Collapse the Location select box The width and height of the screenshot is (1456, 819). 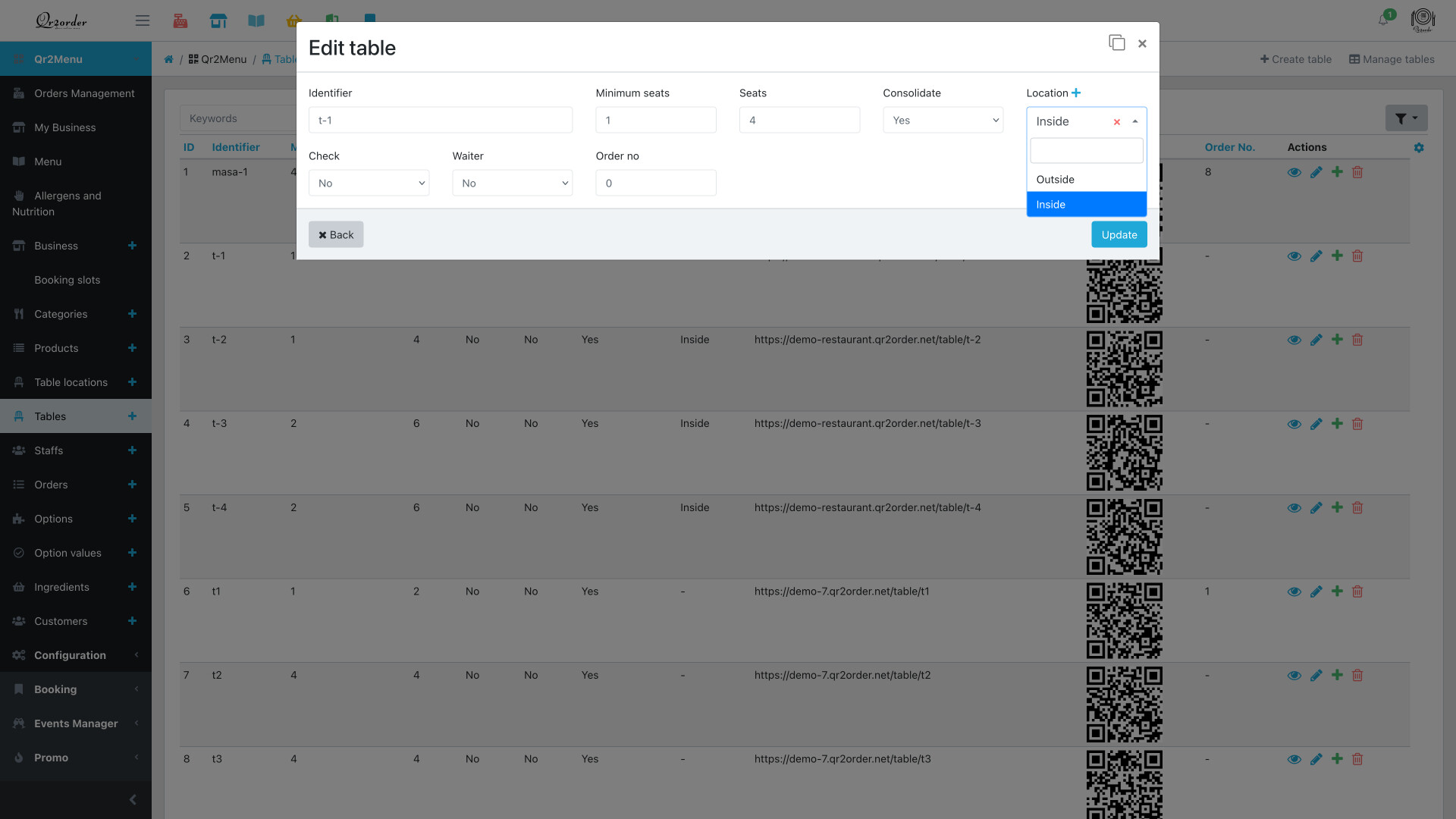click(x=1134, y=121)
